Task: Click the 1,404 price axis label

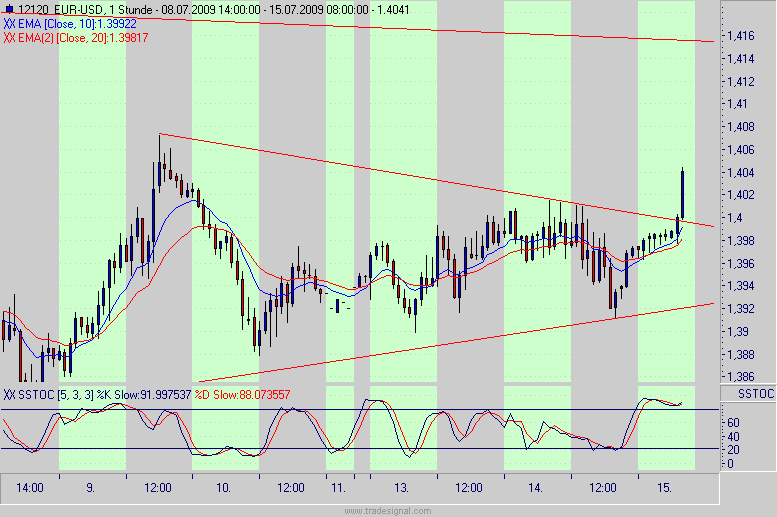Action: click(741, 173)
